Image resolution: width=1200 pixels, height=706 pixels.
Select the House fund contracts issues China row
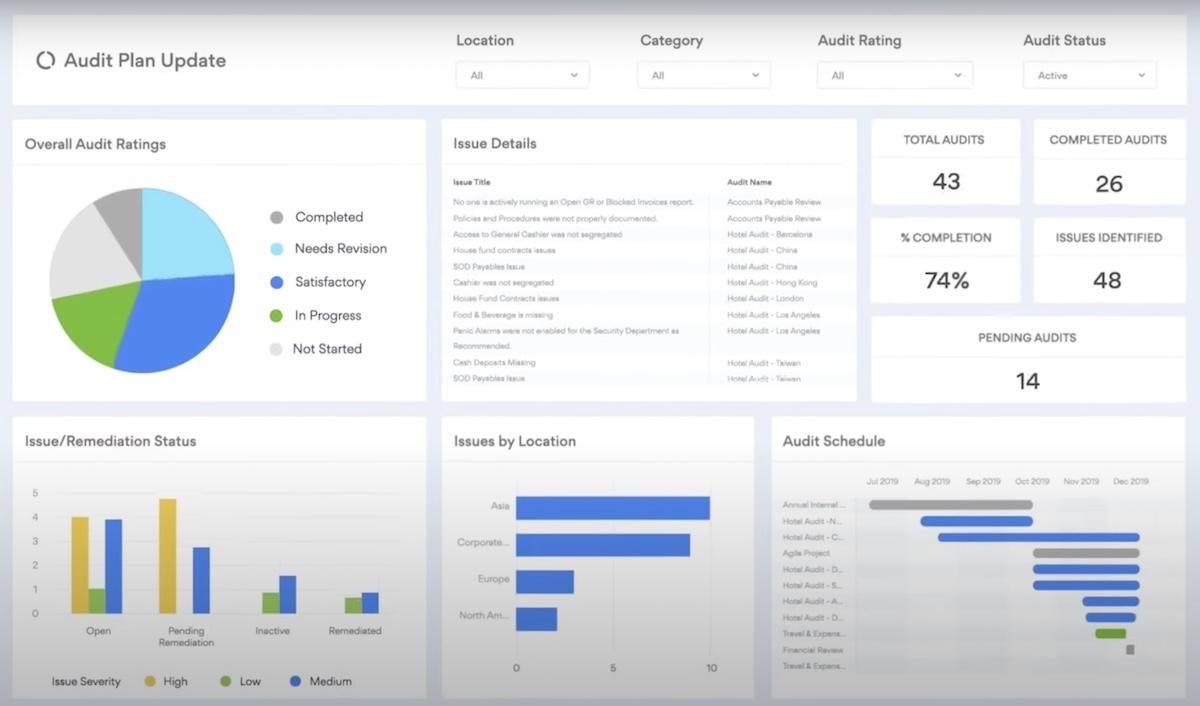503,250
